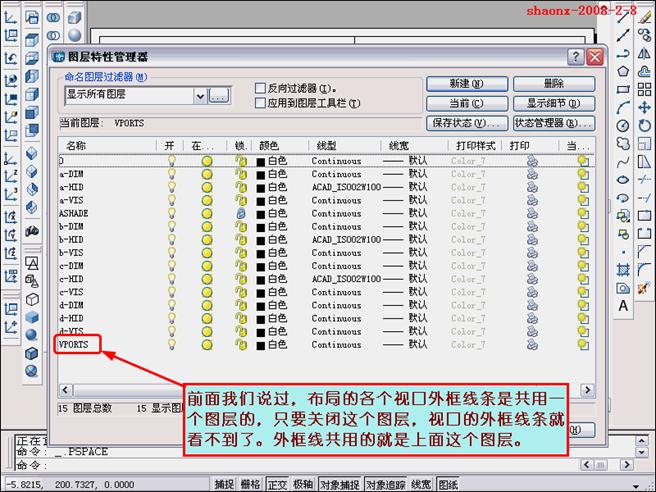
Task: Select the Hatch tool
Action: tap(623, 270)
